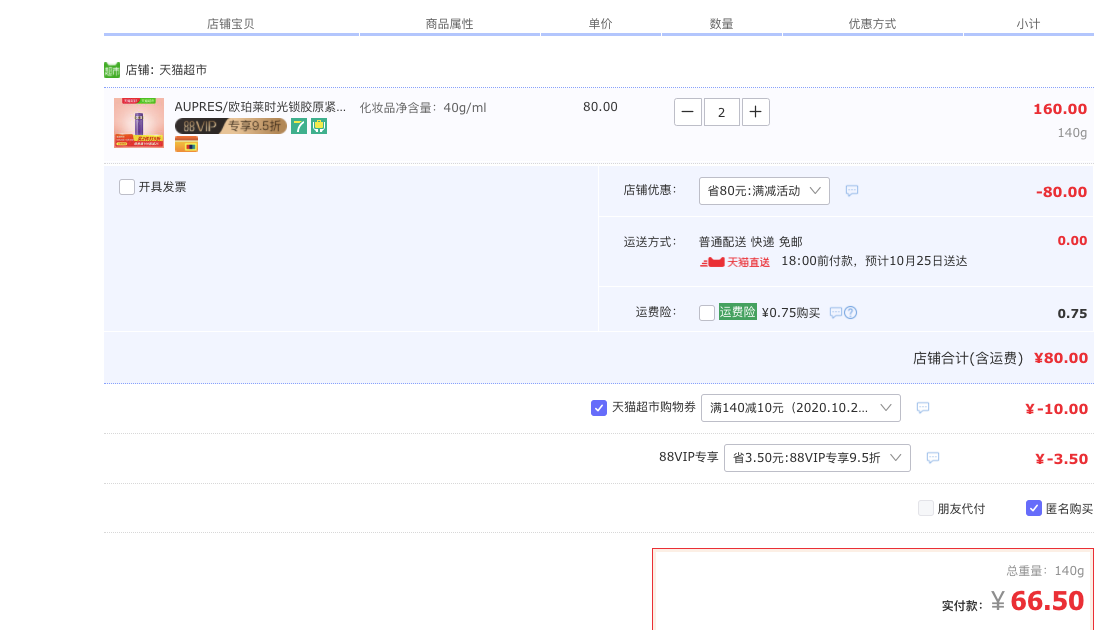Tick the 开具发票 invoice checkbox
The height and width of the screenshot is (630, 1101).
[126, 187]
